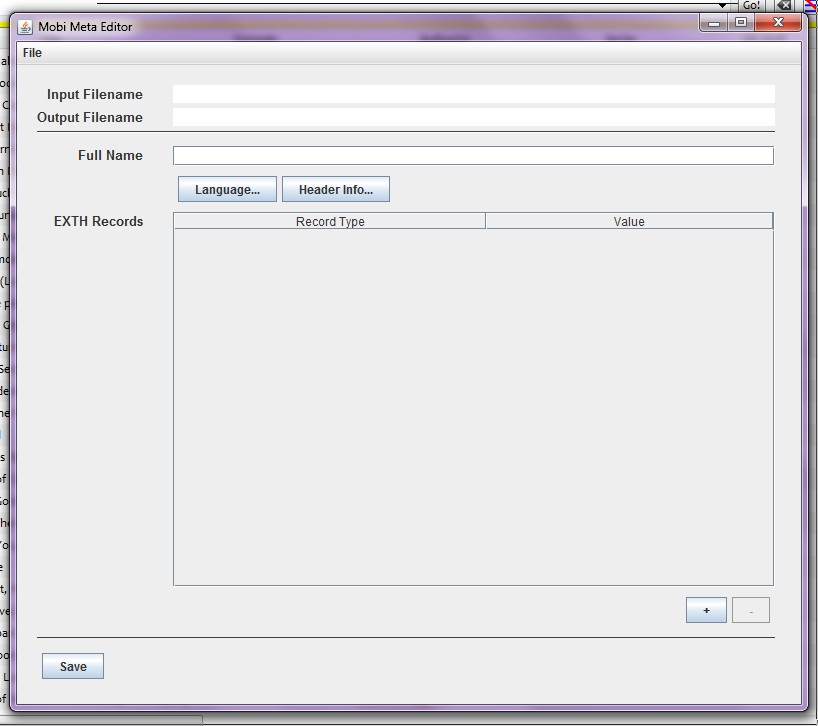Click Go! button in background window

pyautogui.click(x=751, y=5)
